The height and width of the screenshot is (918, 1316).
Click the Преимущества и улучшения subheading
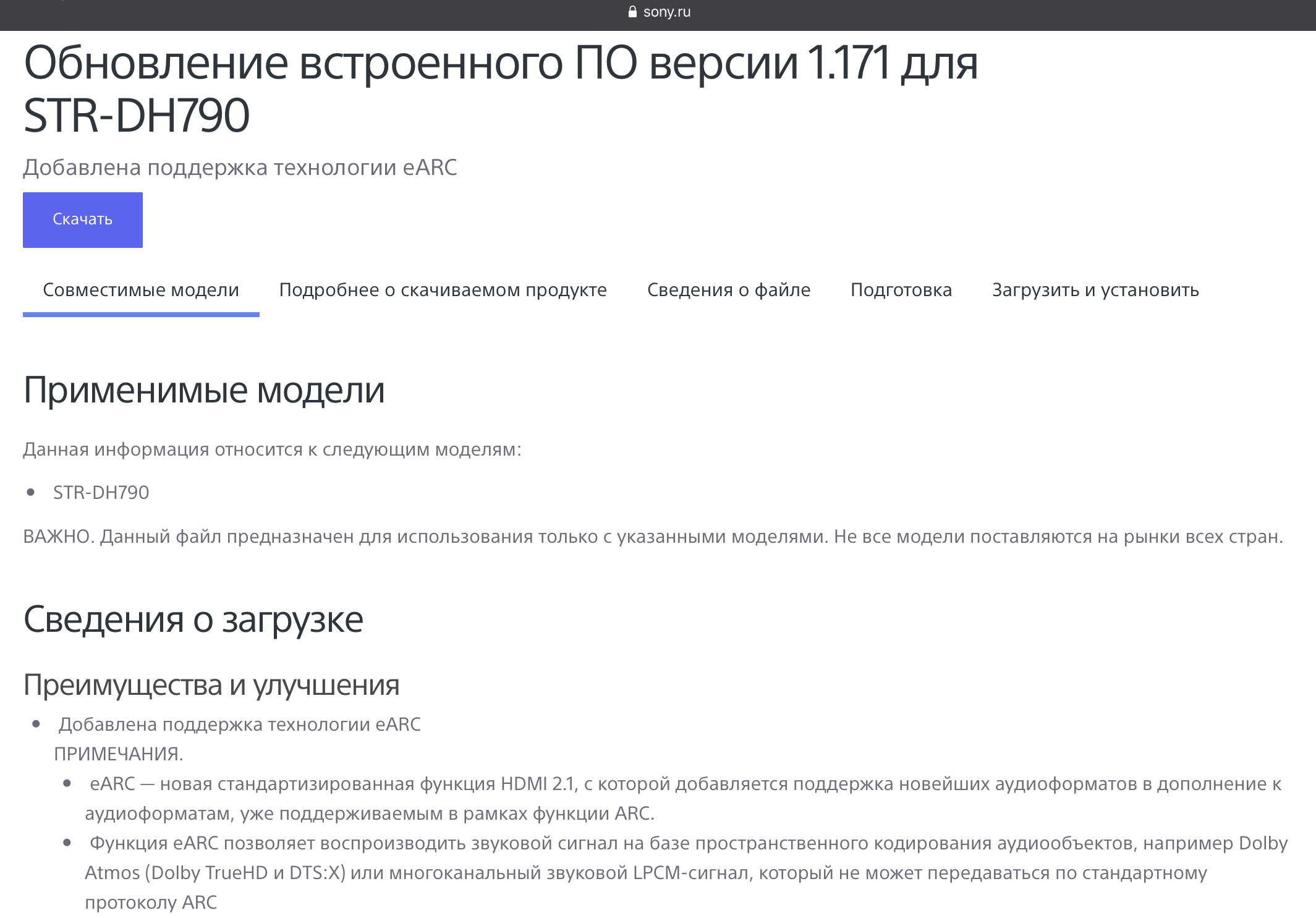tap(211, 685)
